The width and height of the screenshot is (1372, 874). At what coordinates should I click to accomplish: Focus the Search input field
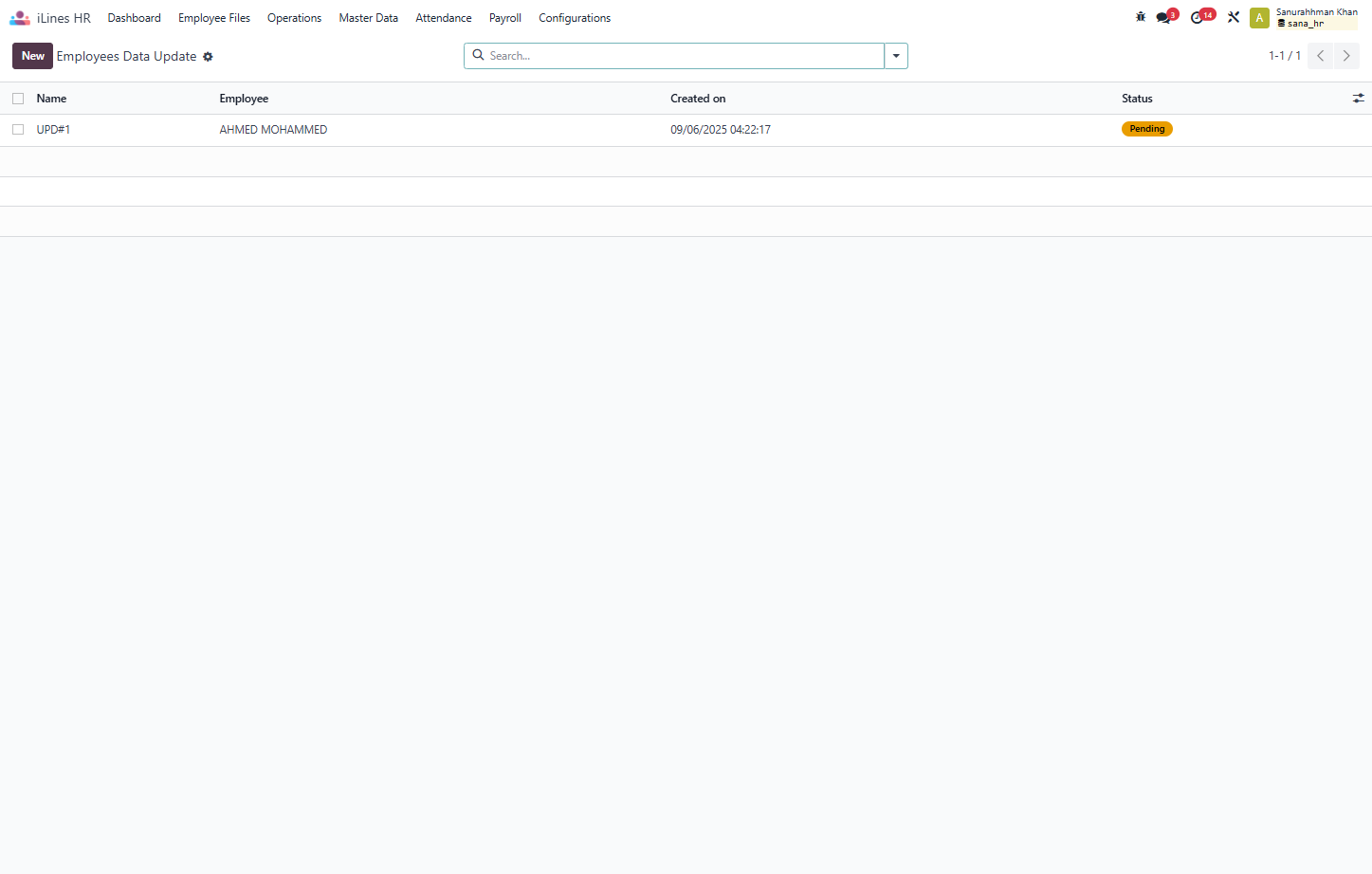685,56
